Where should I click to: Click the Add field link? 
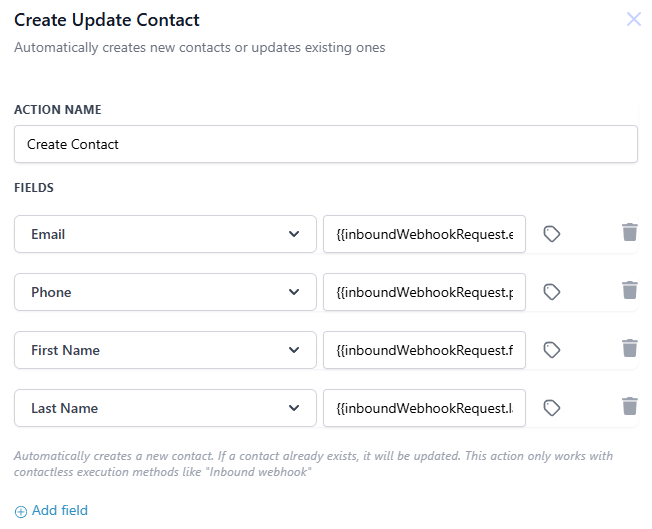tap(59, 510)
